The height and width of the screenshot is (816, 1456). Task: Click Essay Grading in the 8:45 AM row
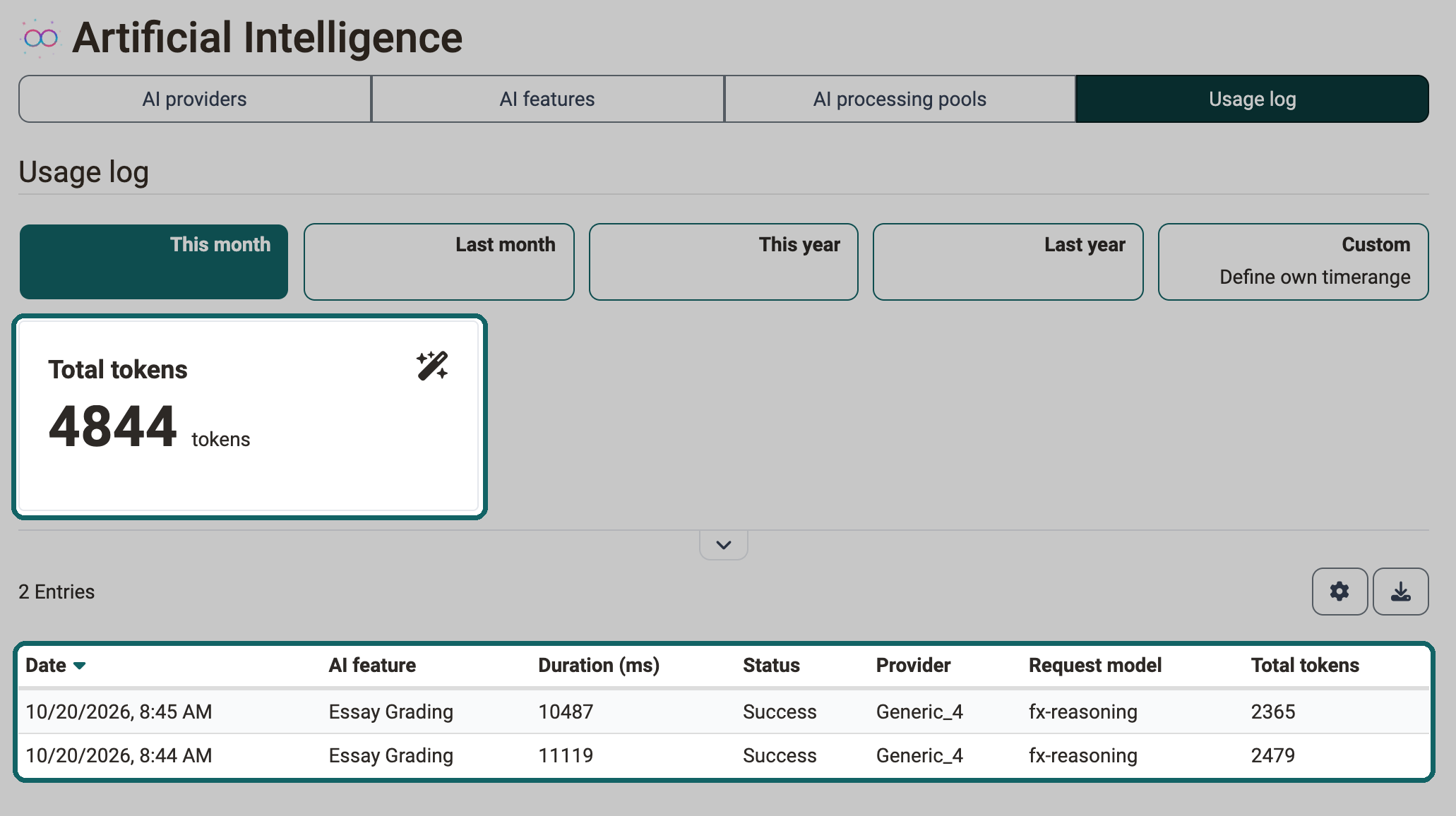click(x=390, y=712)
